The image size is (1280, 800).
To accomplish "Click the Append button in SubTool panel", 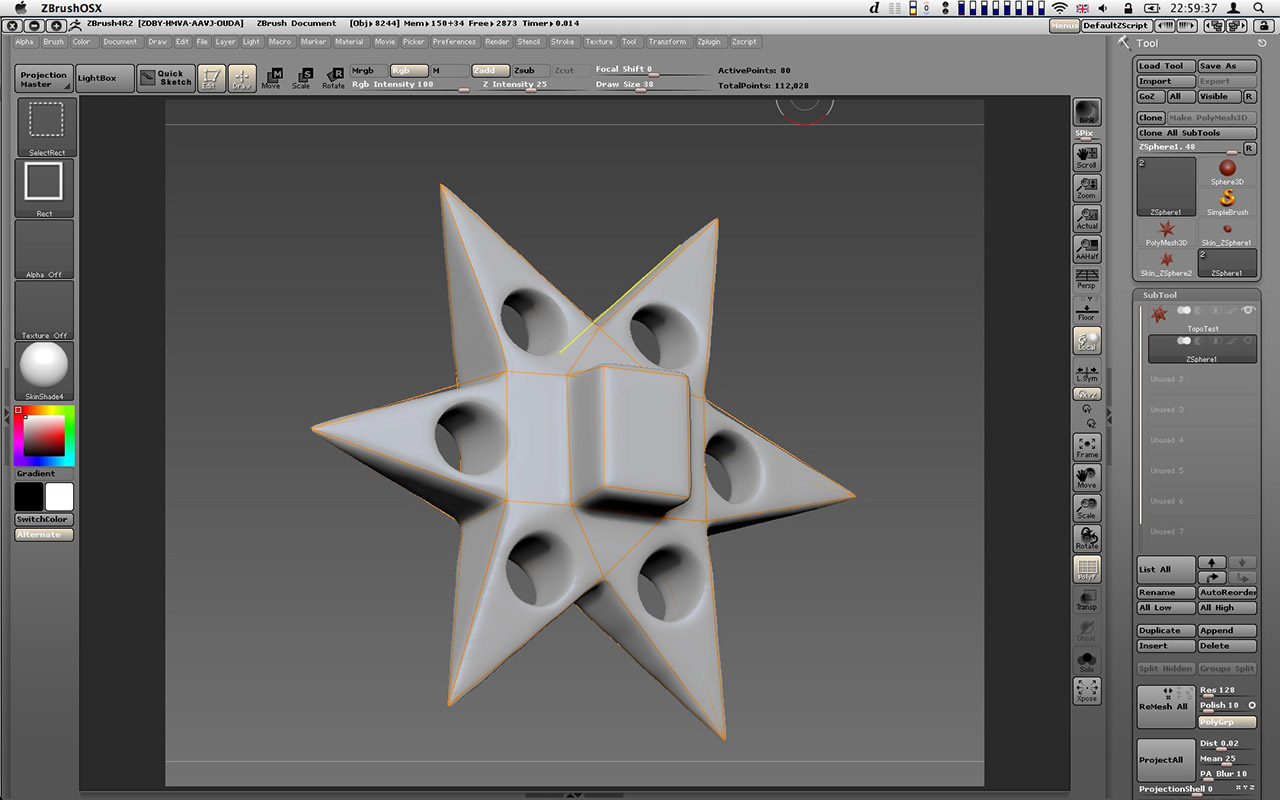I will coord(1227,630).
